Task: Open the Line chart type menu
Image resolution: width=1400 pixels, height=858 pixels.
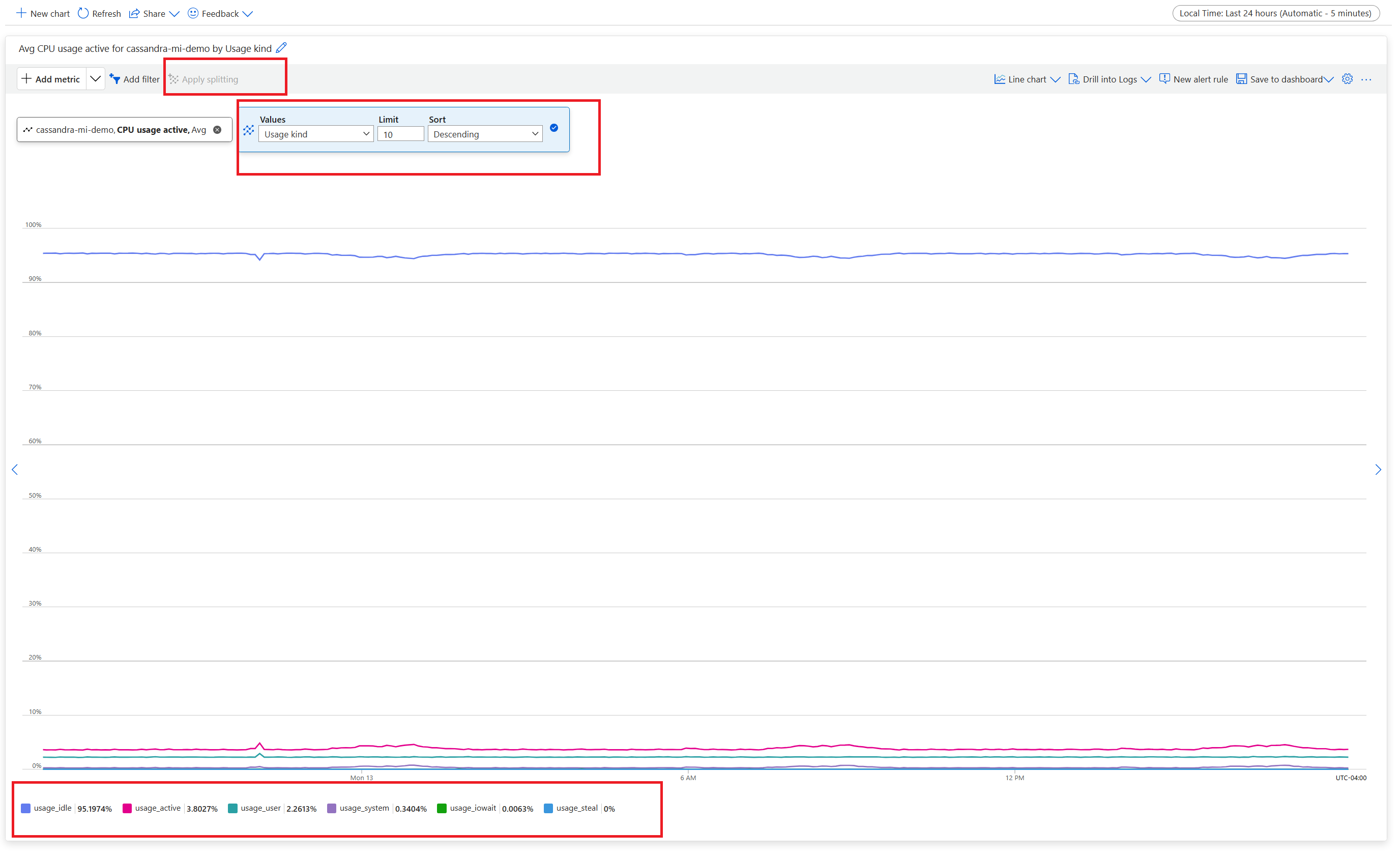Action: point(1027,79)
